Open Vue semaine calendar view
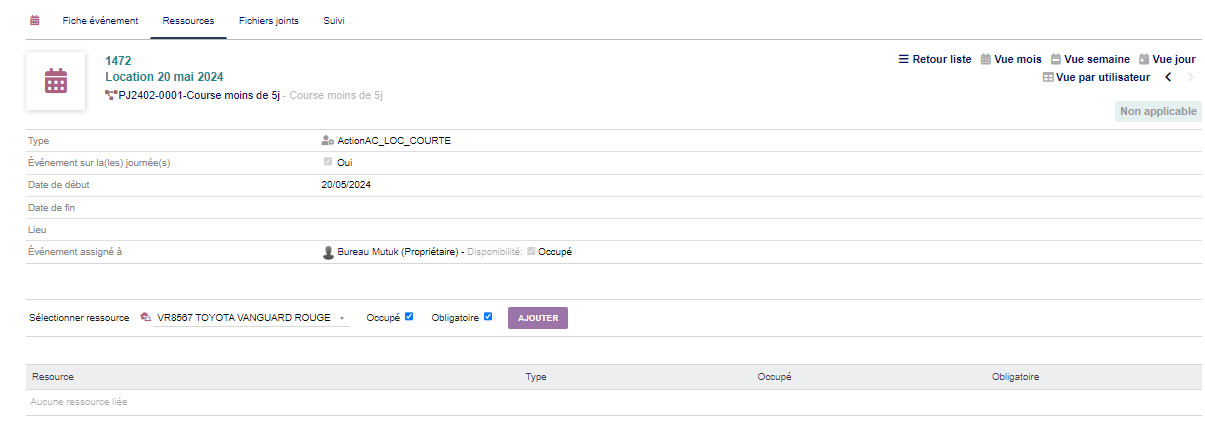 pos(1090,59)
